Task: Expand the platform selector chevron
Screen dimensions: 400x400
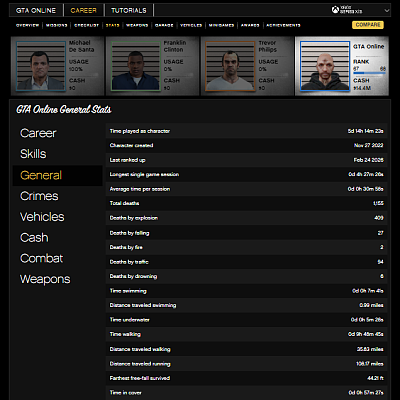Action: tap(387, 10)
